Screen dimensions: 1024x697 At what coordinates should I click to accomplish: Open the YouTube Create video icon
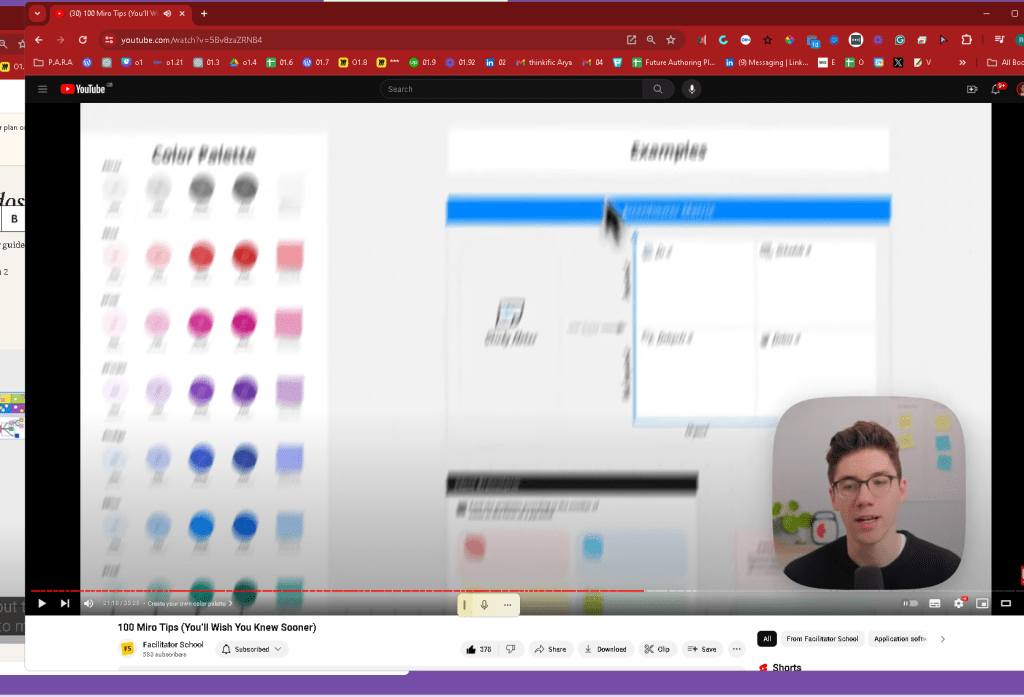click(x=972, y=89)
